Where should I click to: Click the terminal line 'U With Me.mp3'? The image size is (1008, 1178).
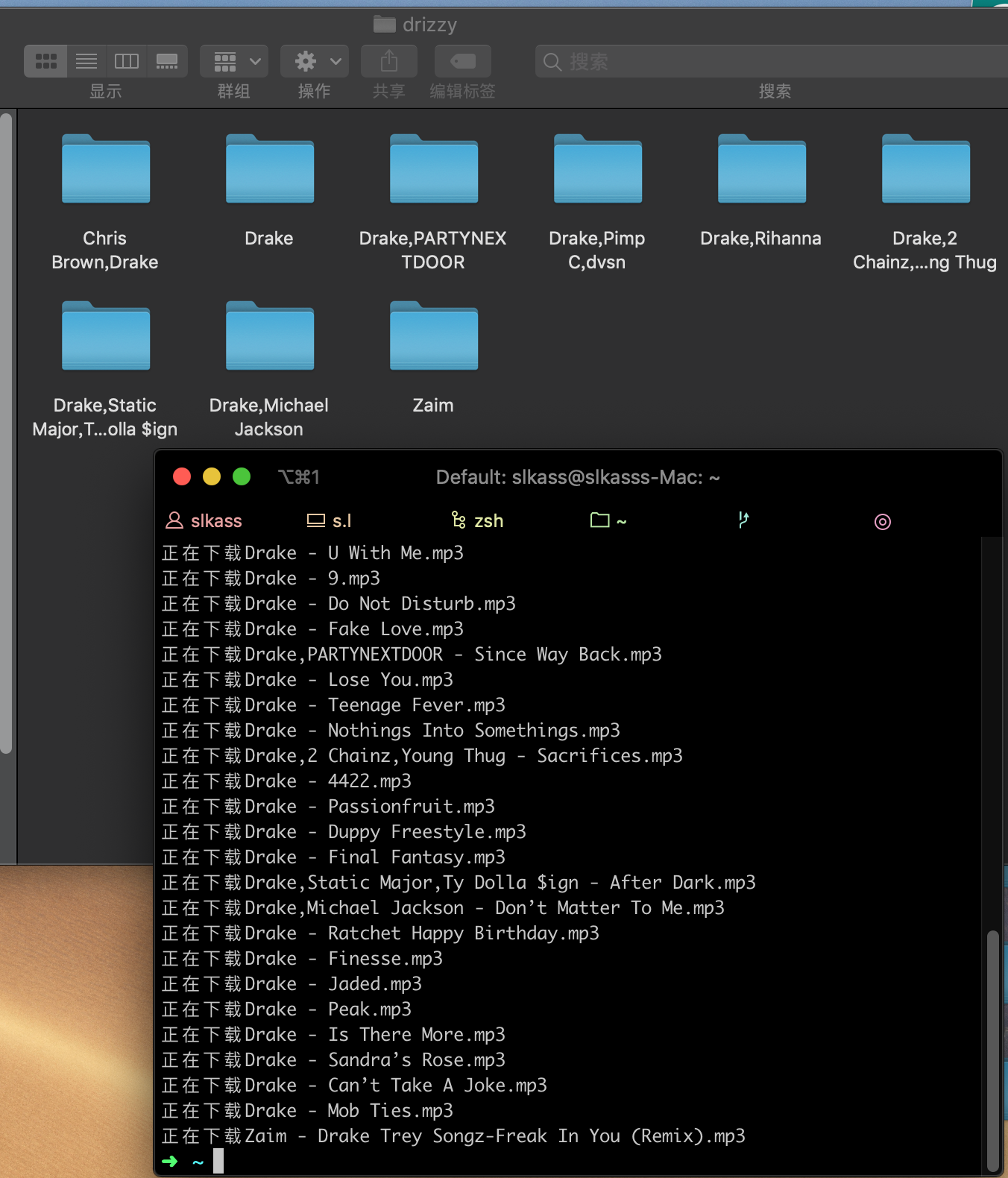click(312, 553)
